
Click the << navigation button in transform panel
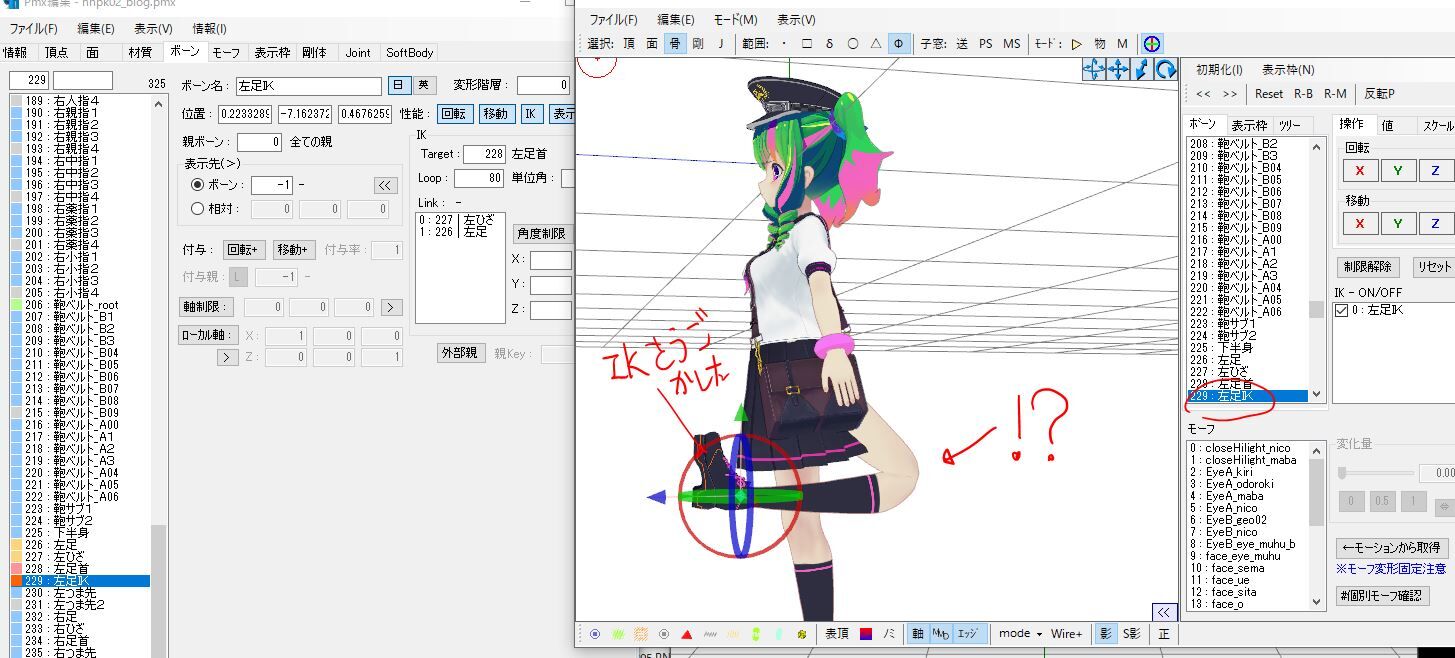tap(1204, 94)
